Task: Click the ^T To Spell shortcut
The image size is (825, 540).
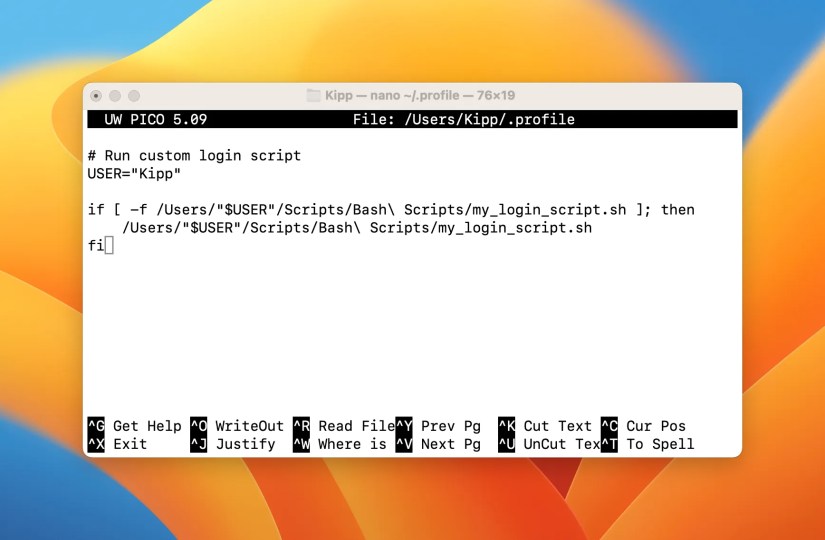Action: coord(648,444)
